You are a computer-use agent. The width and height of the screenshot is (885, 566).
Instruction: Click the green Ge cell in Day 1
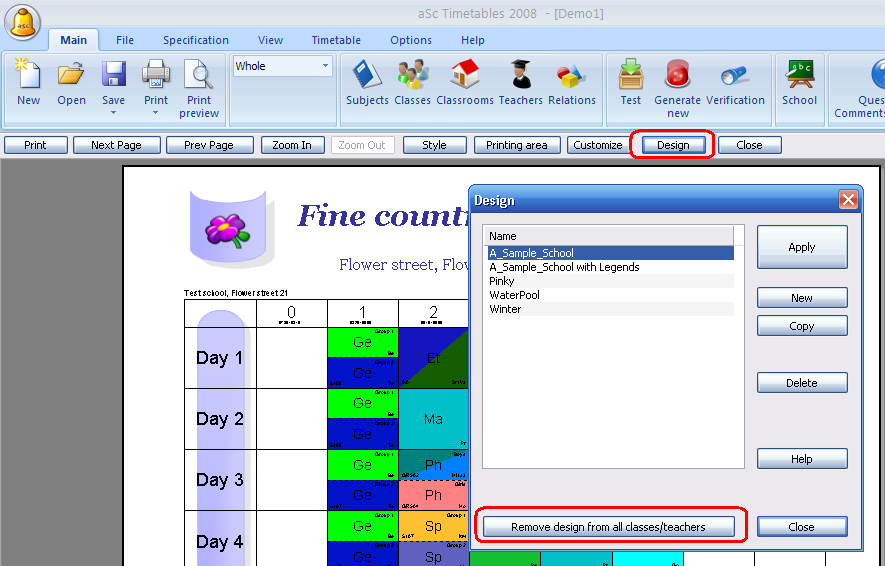[362, 342]
